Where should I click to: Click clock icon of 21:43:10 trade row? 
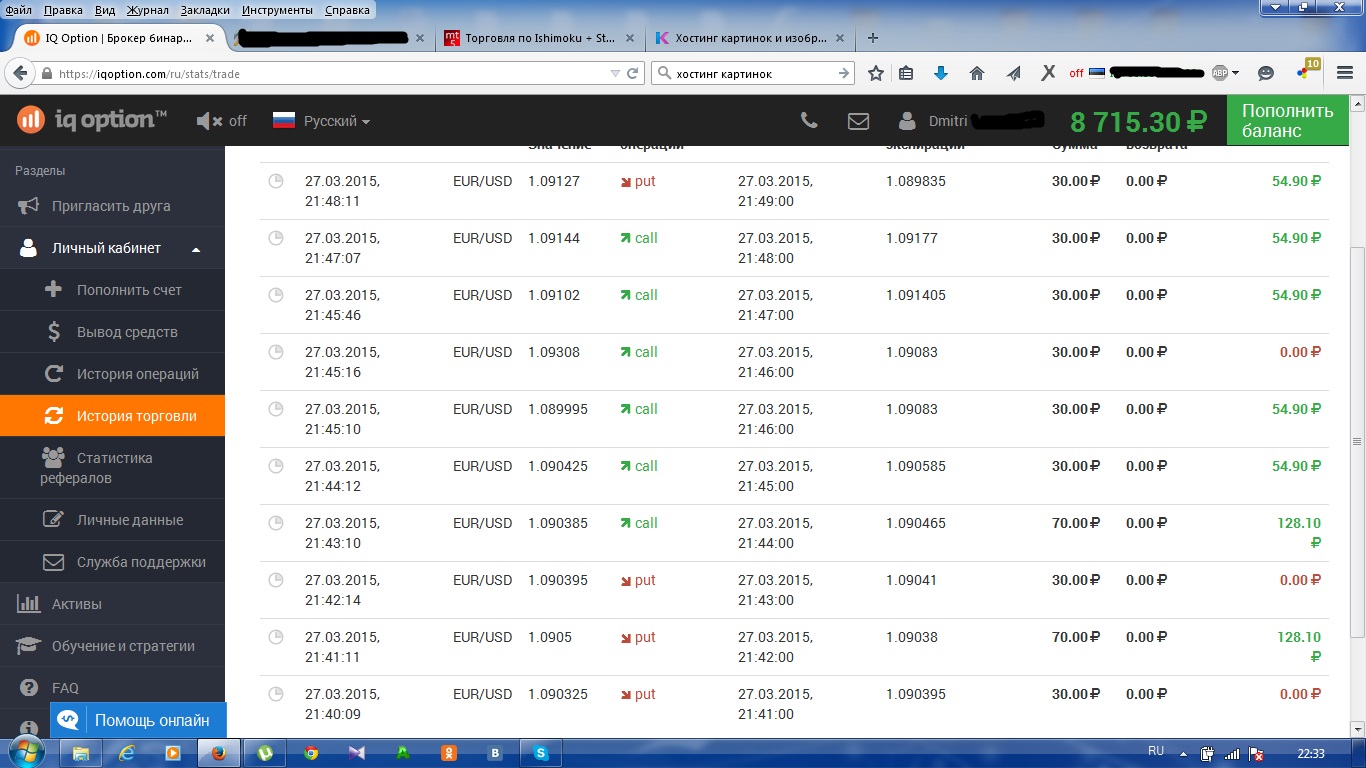(276, 523)
